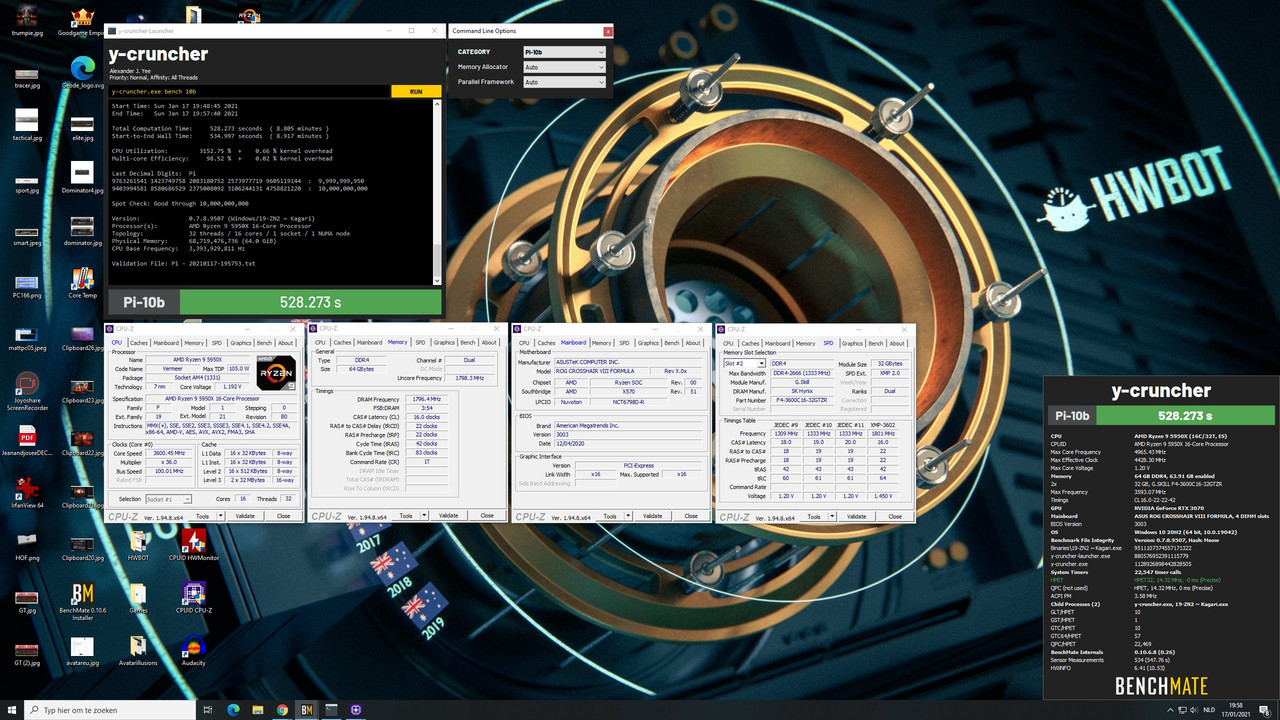Open PC166.png image on desktop

[27, 282]
